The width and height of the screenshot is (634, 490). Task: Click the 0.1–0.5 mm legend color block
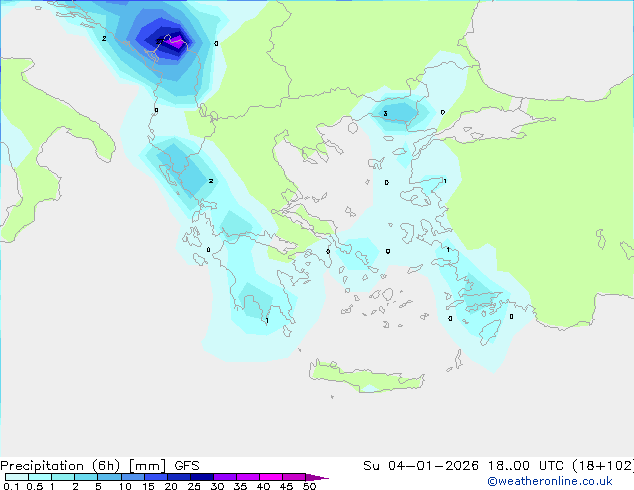[x=17, y=477]
